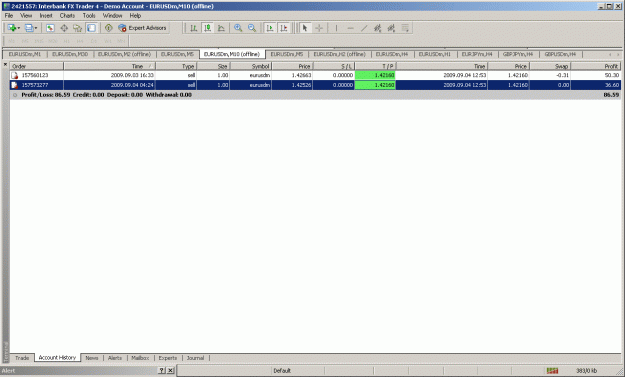Open the View menu
Viewport: 625px width, 377px height.
click(x=26, y=16)
